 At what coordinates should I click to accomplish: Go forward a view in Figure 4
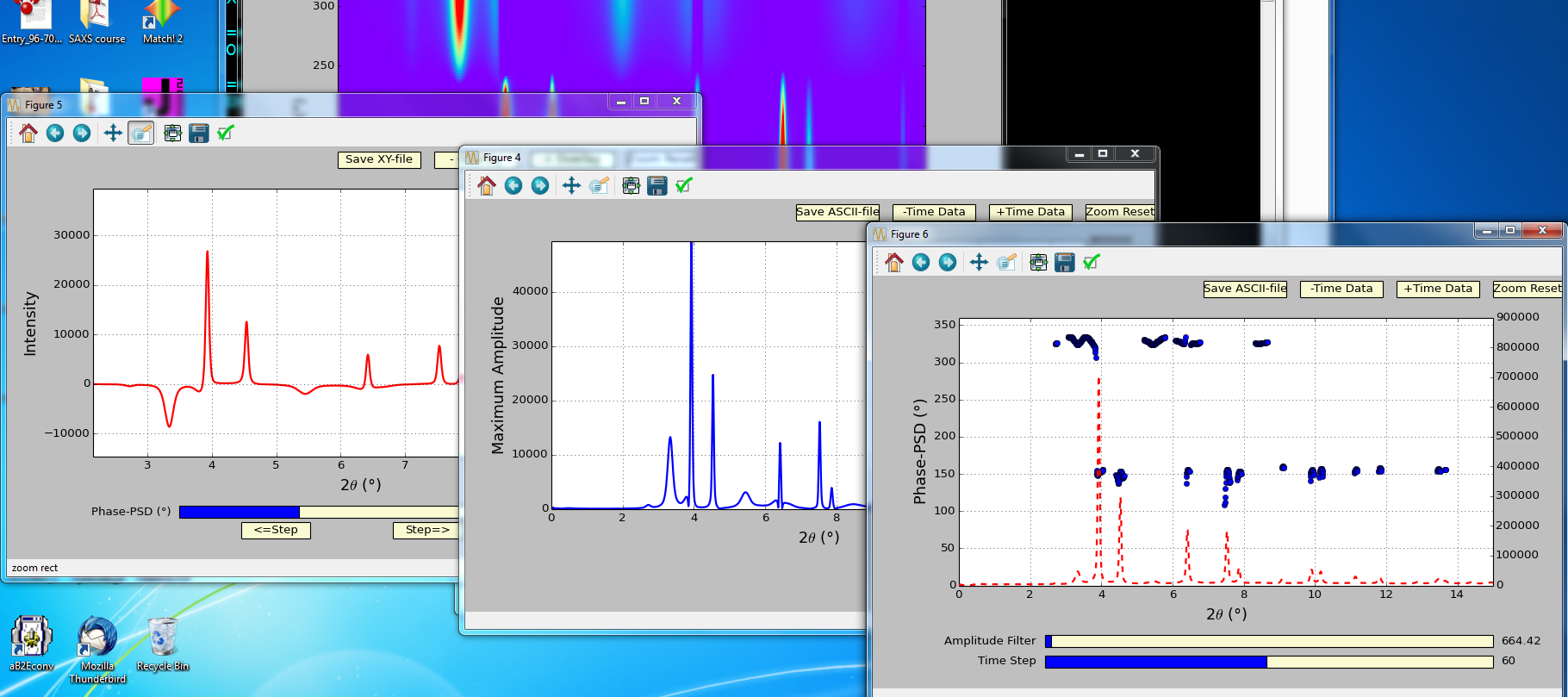click(540, 186)
